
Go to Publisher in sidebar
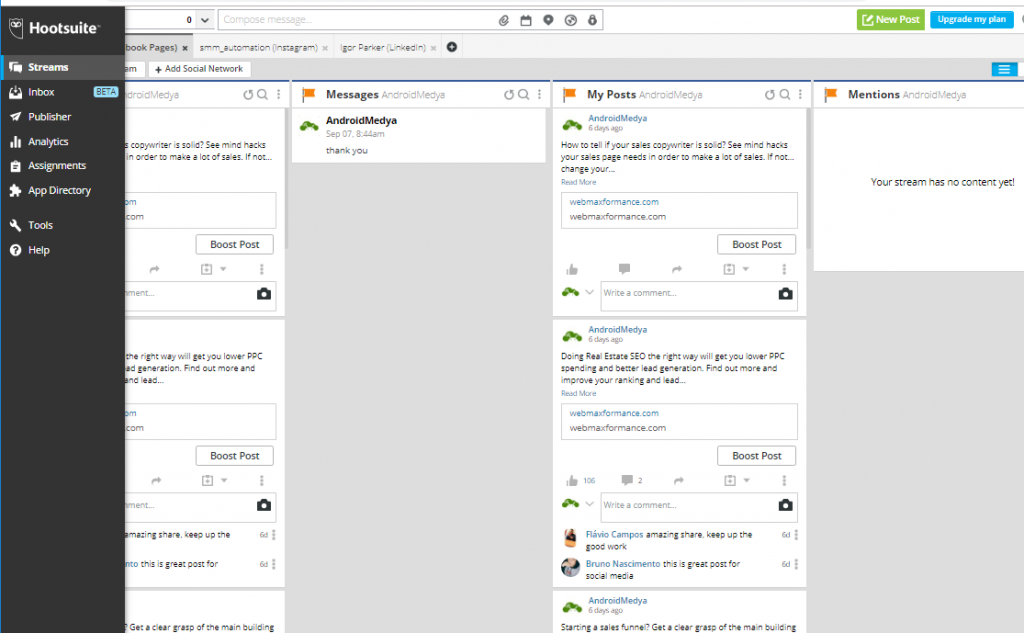(x=63, y=117)
